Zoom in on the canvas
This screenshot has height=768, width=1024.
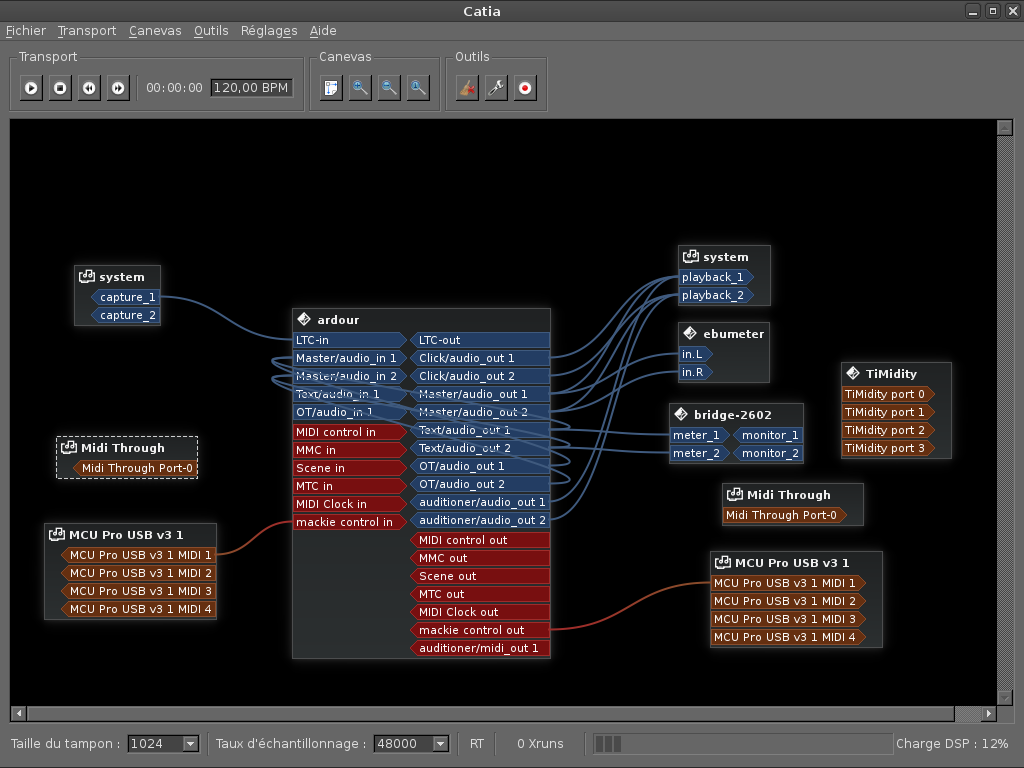(x=360, y=88)
